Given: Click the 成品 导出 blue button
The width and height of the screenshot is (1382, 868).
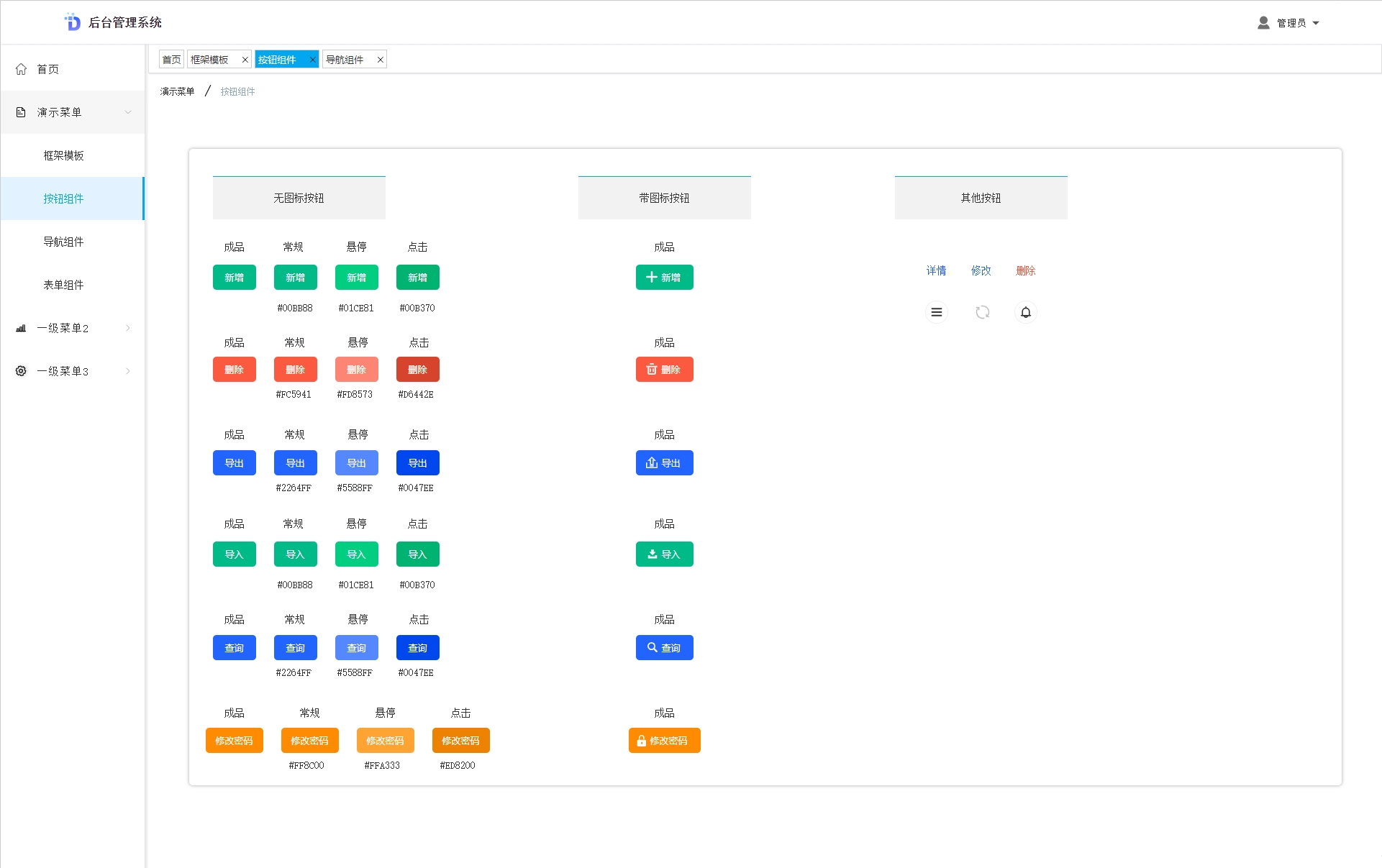Looking at the screenshot, I should (x=235, y=463).
